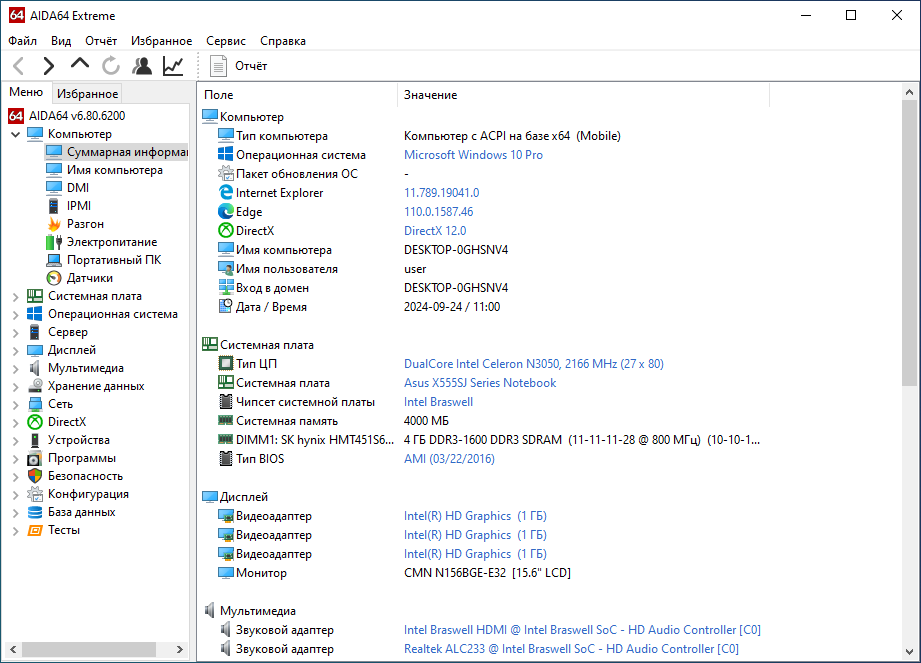Click the Конфигурация icon in tree
The width and height of the screenshot is (921, 663).
pos(35,494)
